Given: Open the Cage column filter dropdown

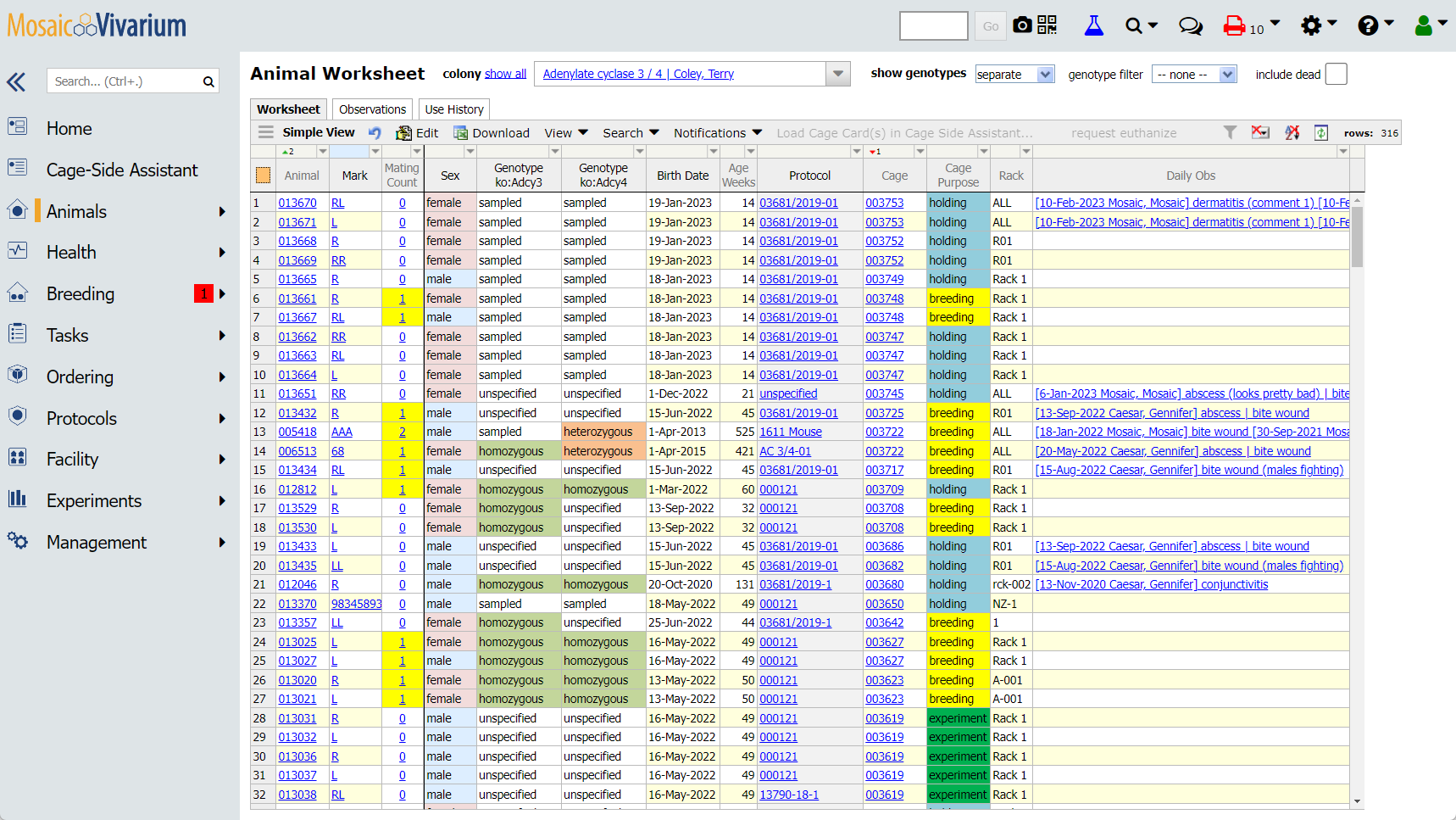Looking at the screenshot, I should click(920, 152).
